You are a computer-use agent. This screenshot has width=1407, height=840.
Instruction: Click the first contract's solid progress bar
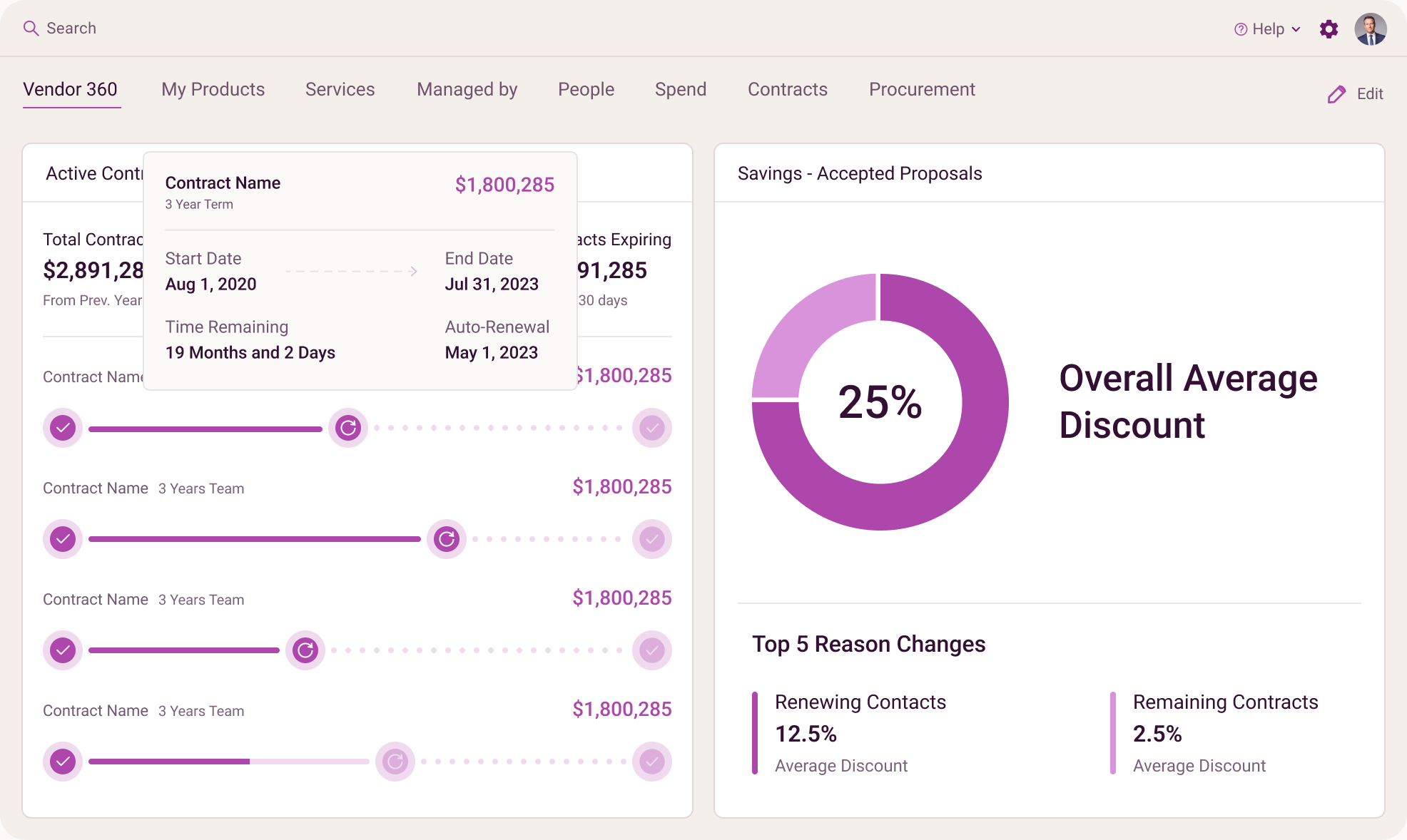pyautogui.click(x=205, y=429)
